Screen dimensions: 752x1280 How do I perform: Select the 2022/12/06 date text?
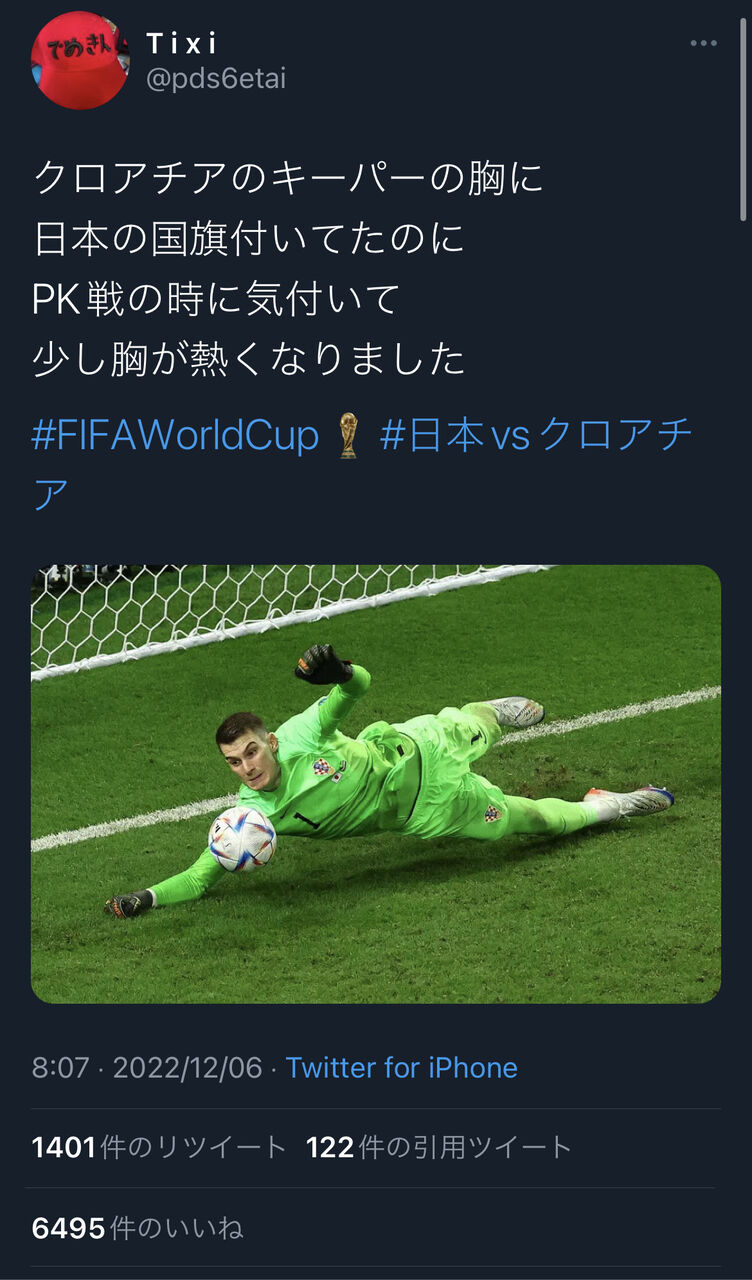click(x=187, y=1067)
